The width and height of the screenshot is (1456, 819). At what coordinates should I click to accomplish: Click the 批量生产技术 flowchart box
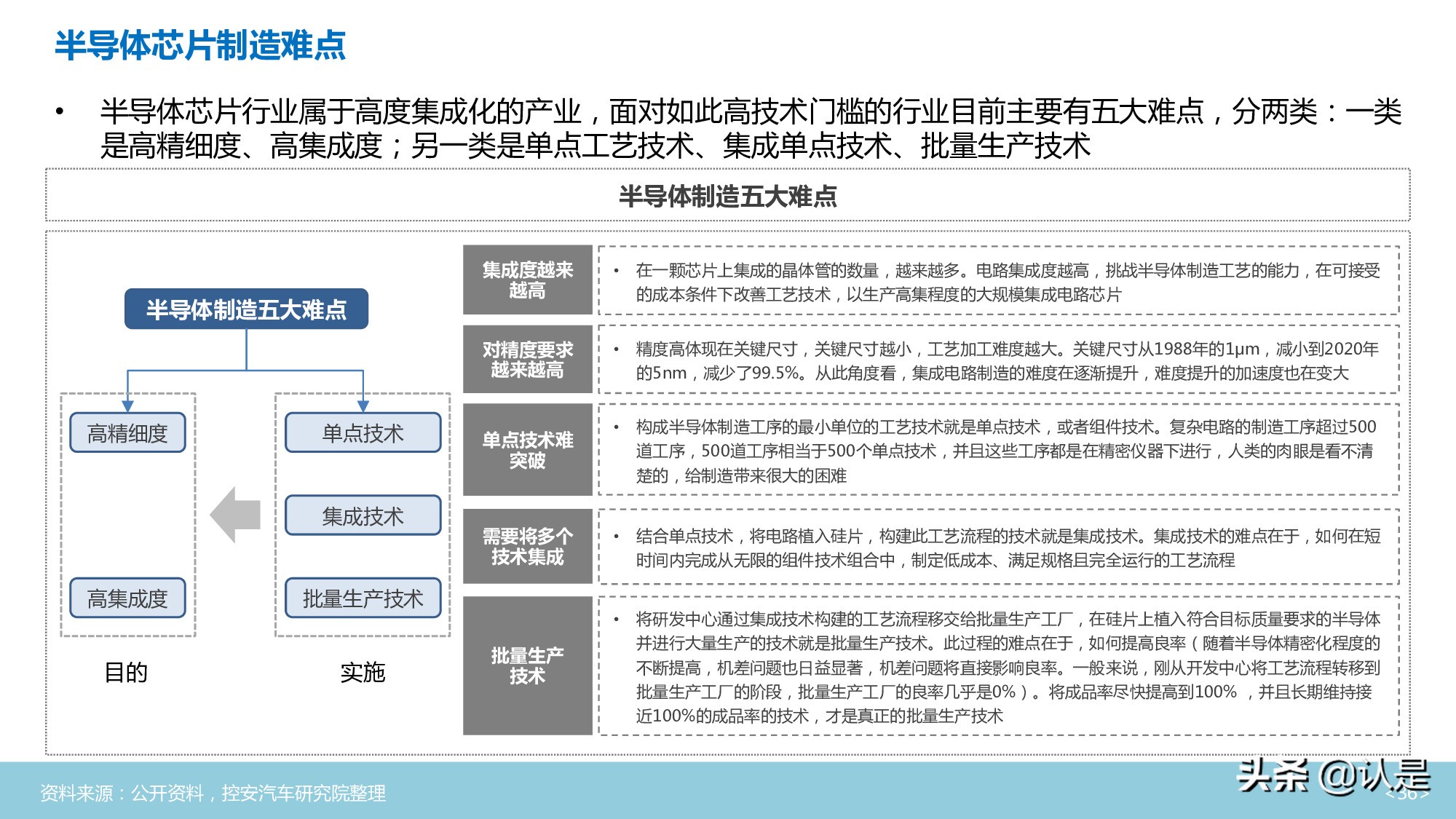pyautogui.click(x=362, y=599)
